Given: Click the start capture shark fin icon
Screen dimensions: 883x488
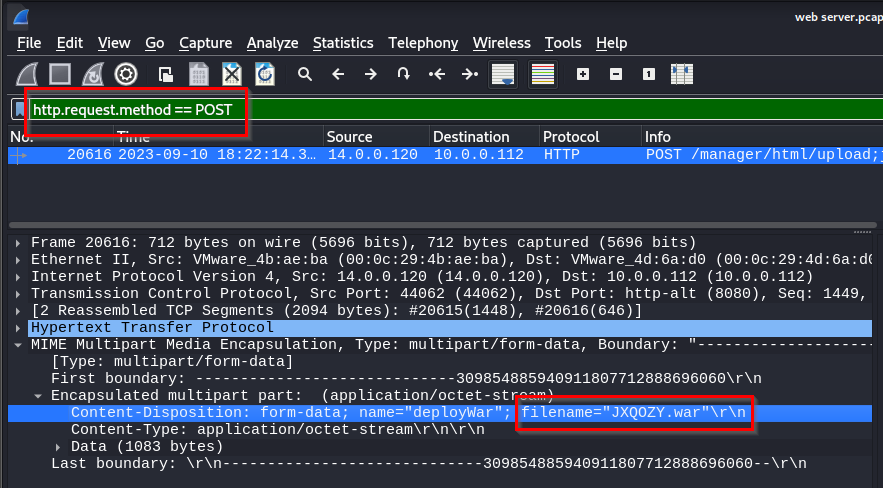Looking at the screenshot, I should (28, 74).
